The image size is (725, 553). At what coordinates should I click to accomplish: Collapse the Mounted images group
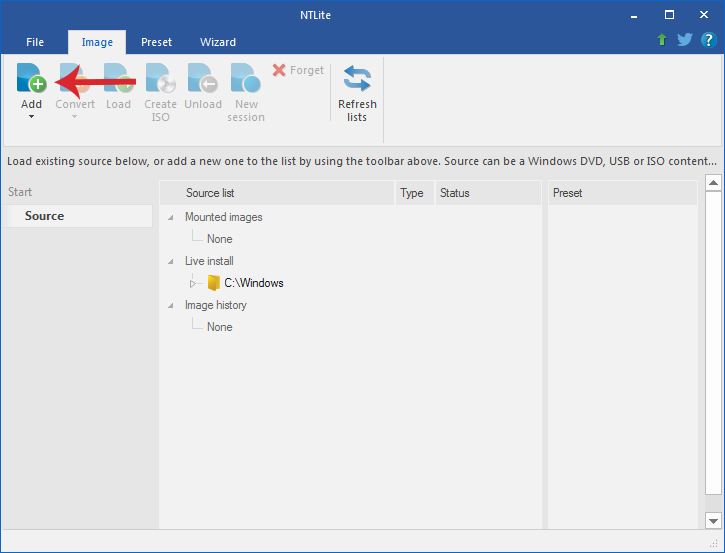pyautogui.click(x=171, y=217)
